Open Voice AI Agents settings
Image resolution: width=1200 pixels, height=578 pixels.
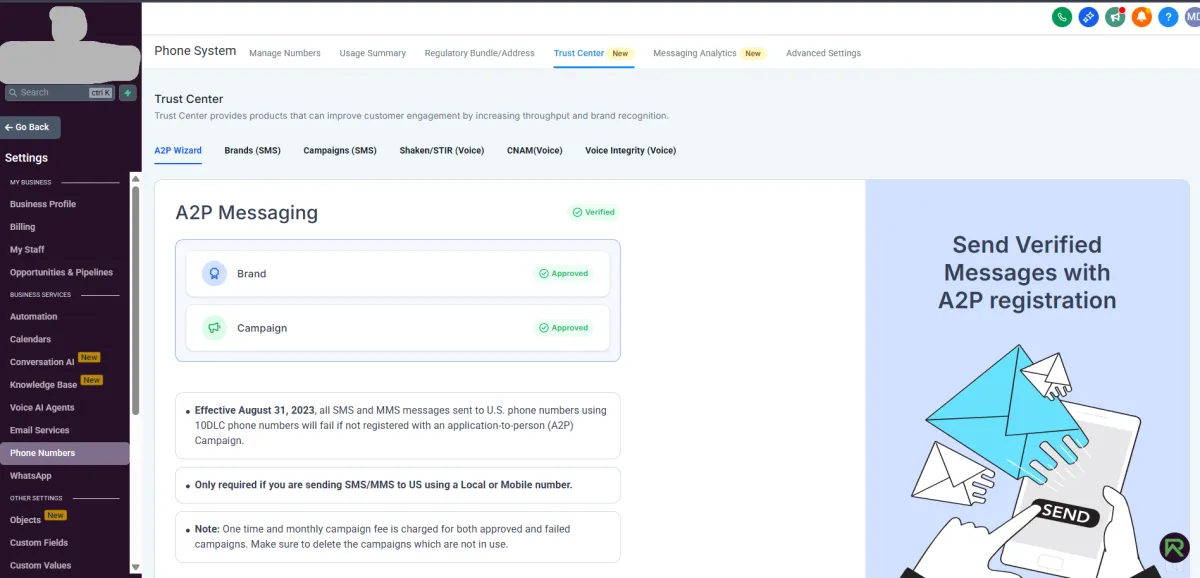[42, 408]
